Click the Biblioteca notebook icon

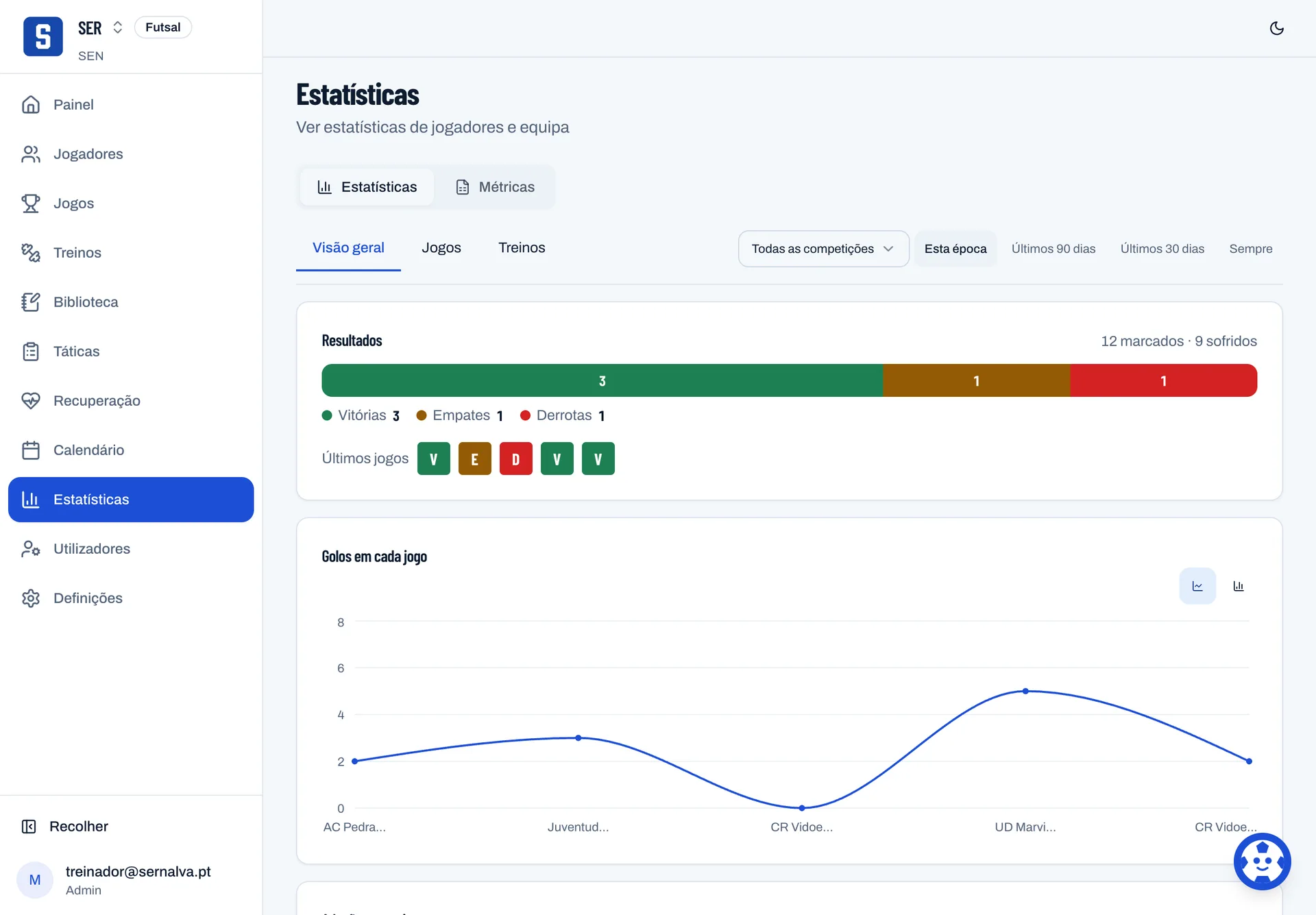pyautogui.click(x=31, y=302)
